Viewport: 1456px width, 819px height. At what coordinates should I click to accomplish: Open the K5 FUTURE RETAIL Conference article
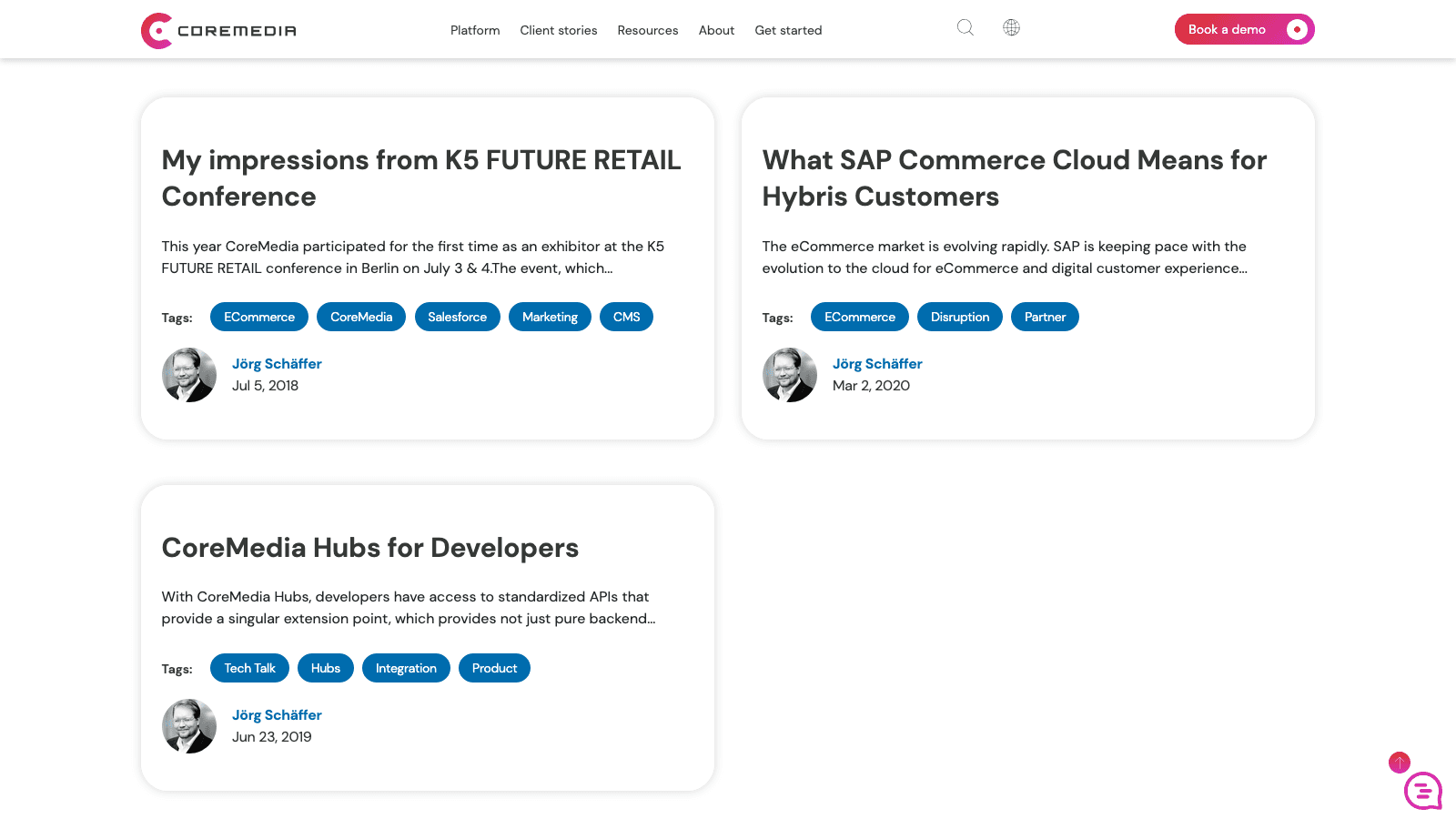click(x=421, y=178)
